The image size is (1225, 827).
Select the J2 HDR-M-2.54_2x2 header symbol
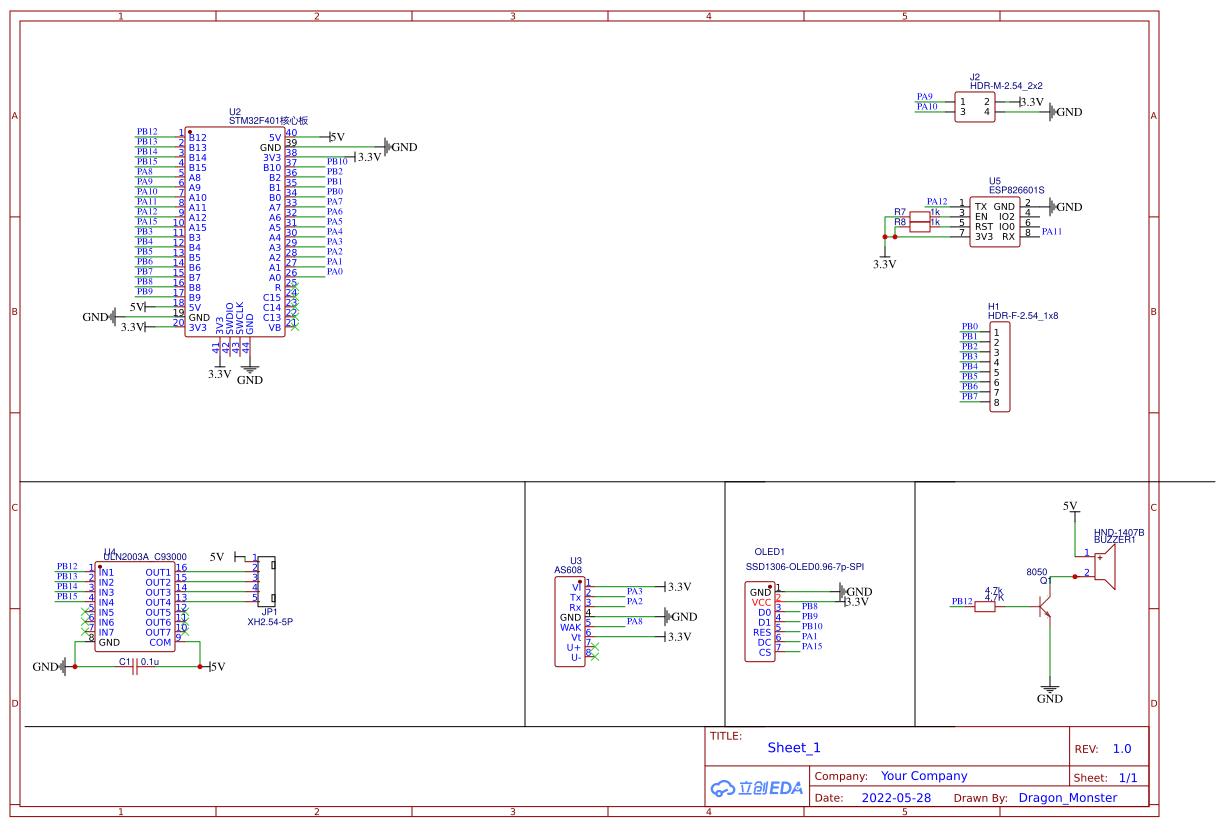[975, 106]
